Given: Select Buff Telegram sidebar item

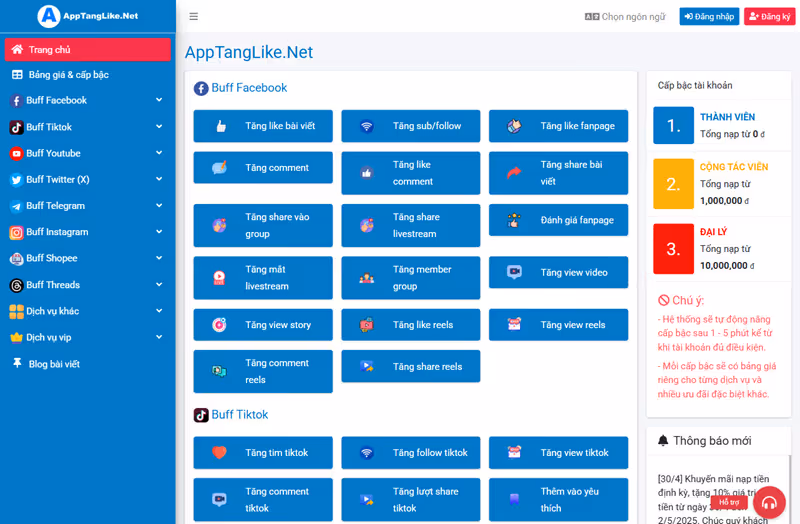Looking at the screenshot, I should tap(88, 206).
